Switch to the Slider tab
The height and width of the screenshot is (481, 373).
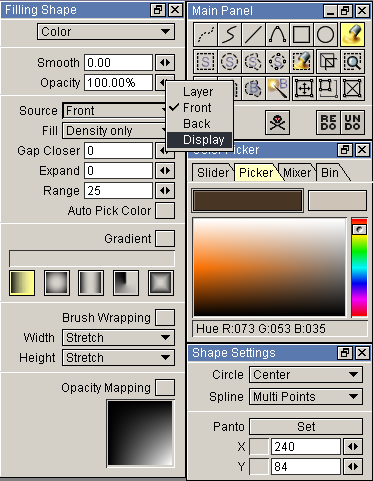[x=213, y=173]
